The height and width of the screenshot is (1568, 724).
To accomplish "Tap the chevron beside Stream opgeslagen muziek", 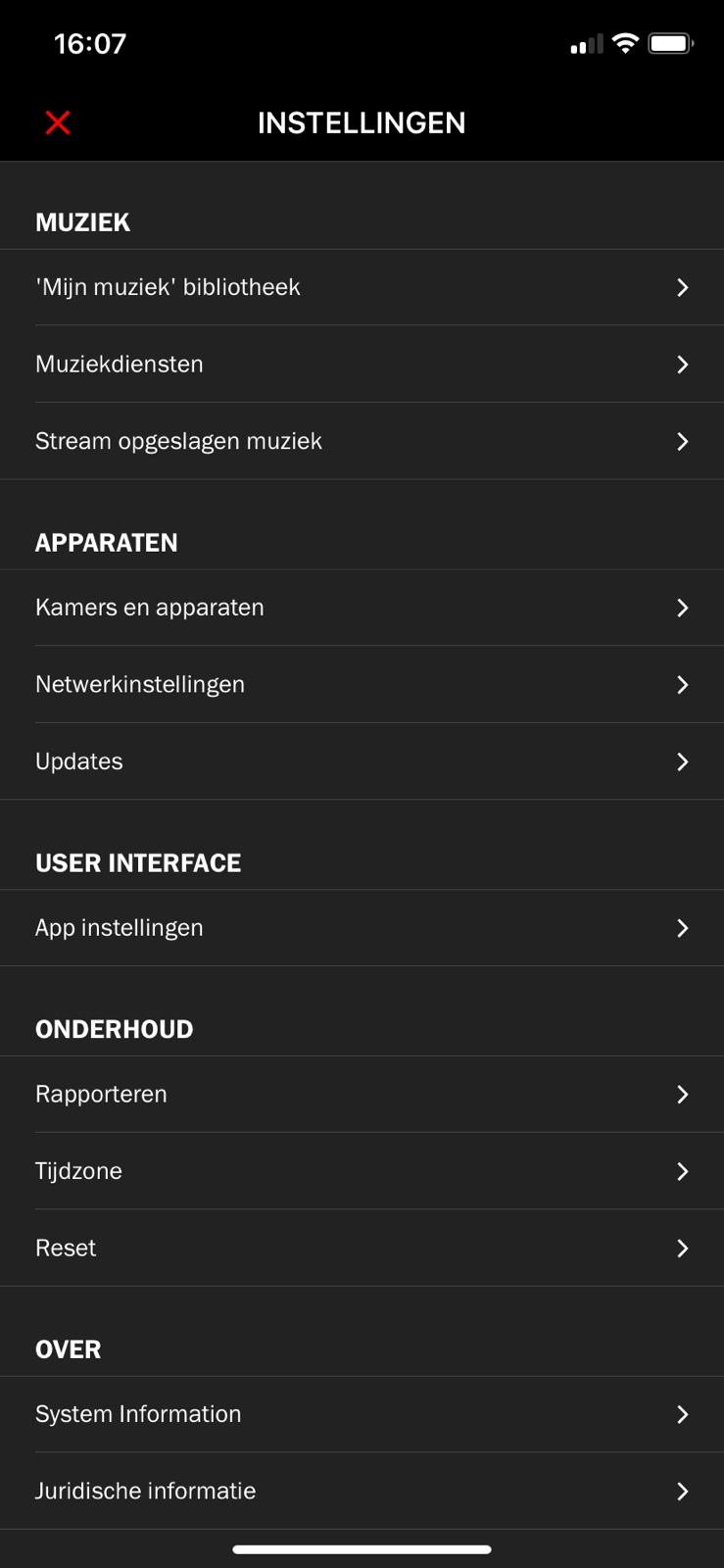I will (x=683, y=442).
